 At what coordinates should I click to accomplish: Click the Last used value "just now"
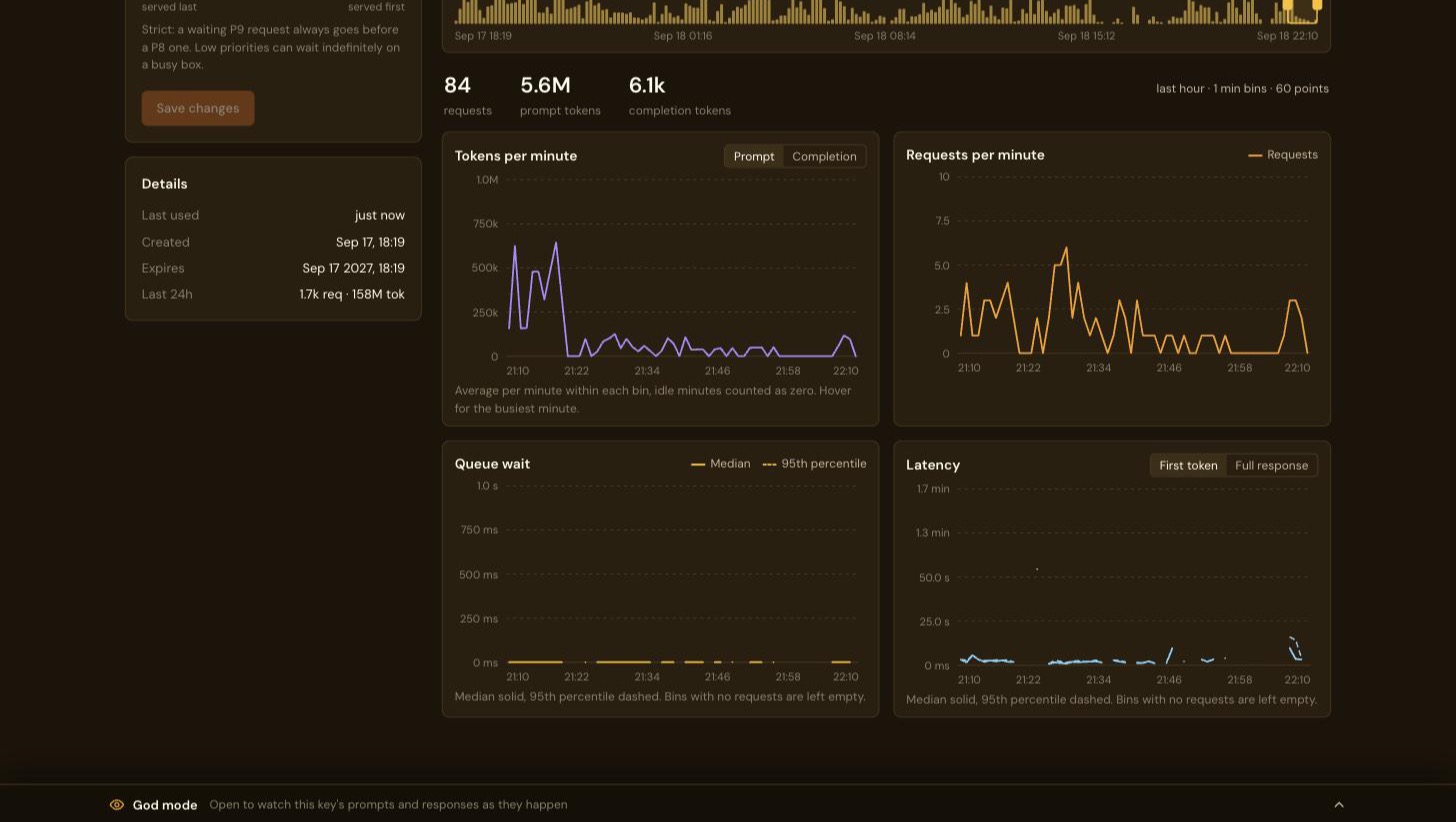[380, 216]
